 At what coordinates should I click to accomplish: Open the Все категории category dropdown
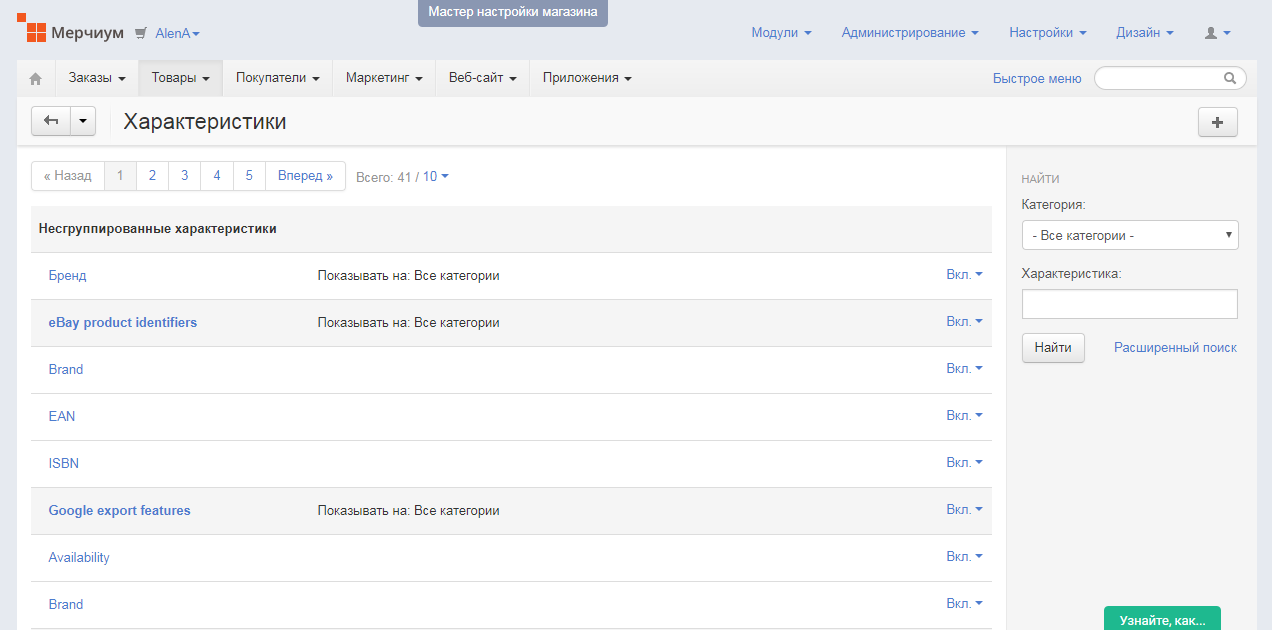[1130, 236]
